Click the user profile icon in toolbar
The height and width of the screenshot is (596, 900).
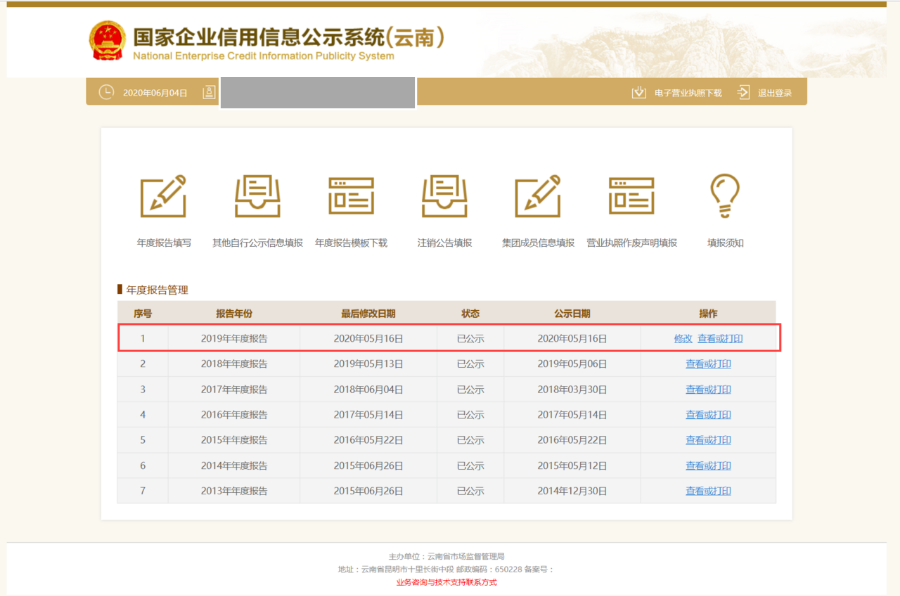(x=210, y=92)
